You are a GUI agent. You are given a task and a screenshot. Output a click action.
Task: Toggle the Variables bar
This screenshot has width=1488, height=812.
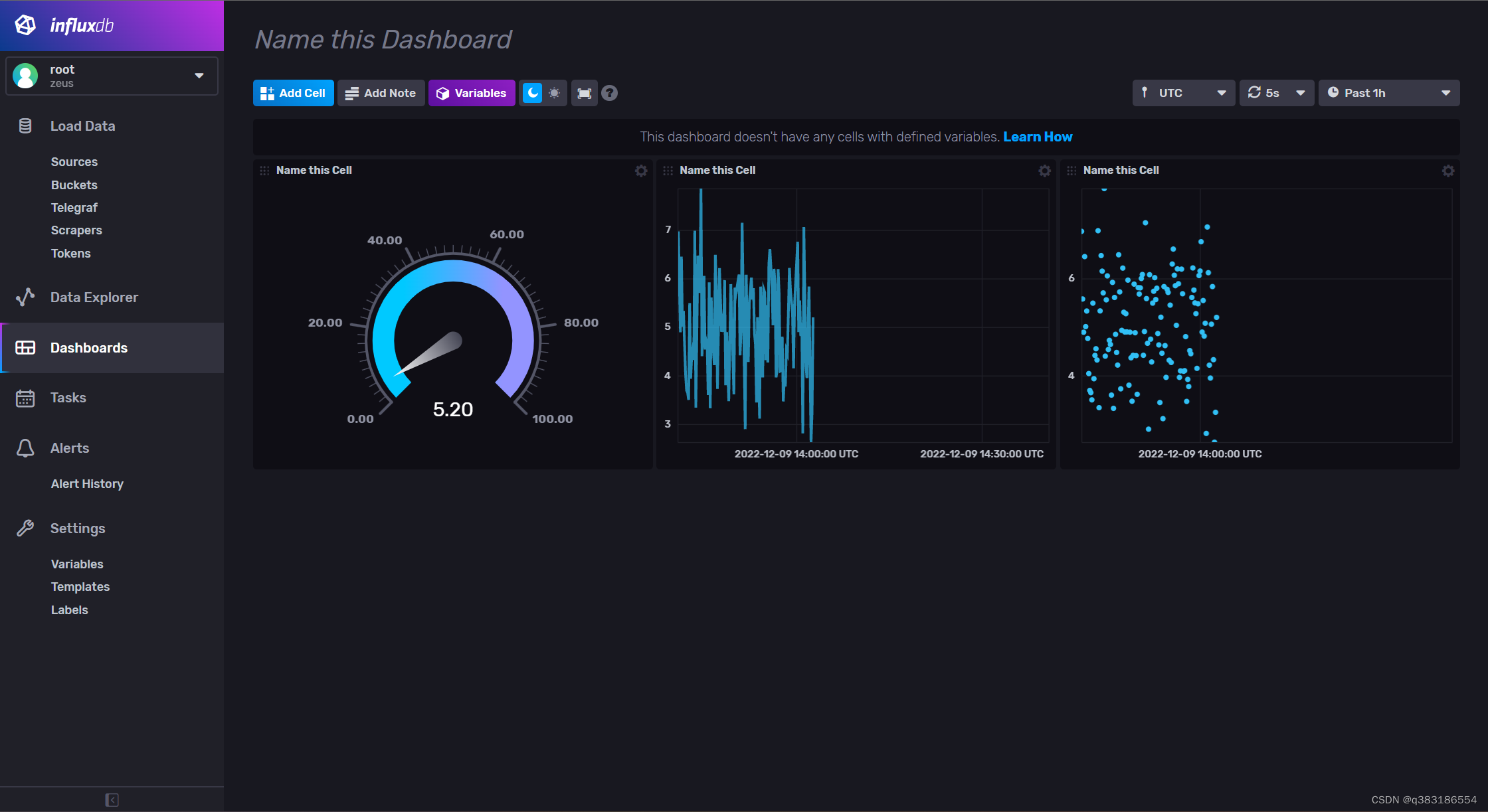[471, 94]
